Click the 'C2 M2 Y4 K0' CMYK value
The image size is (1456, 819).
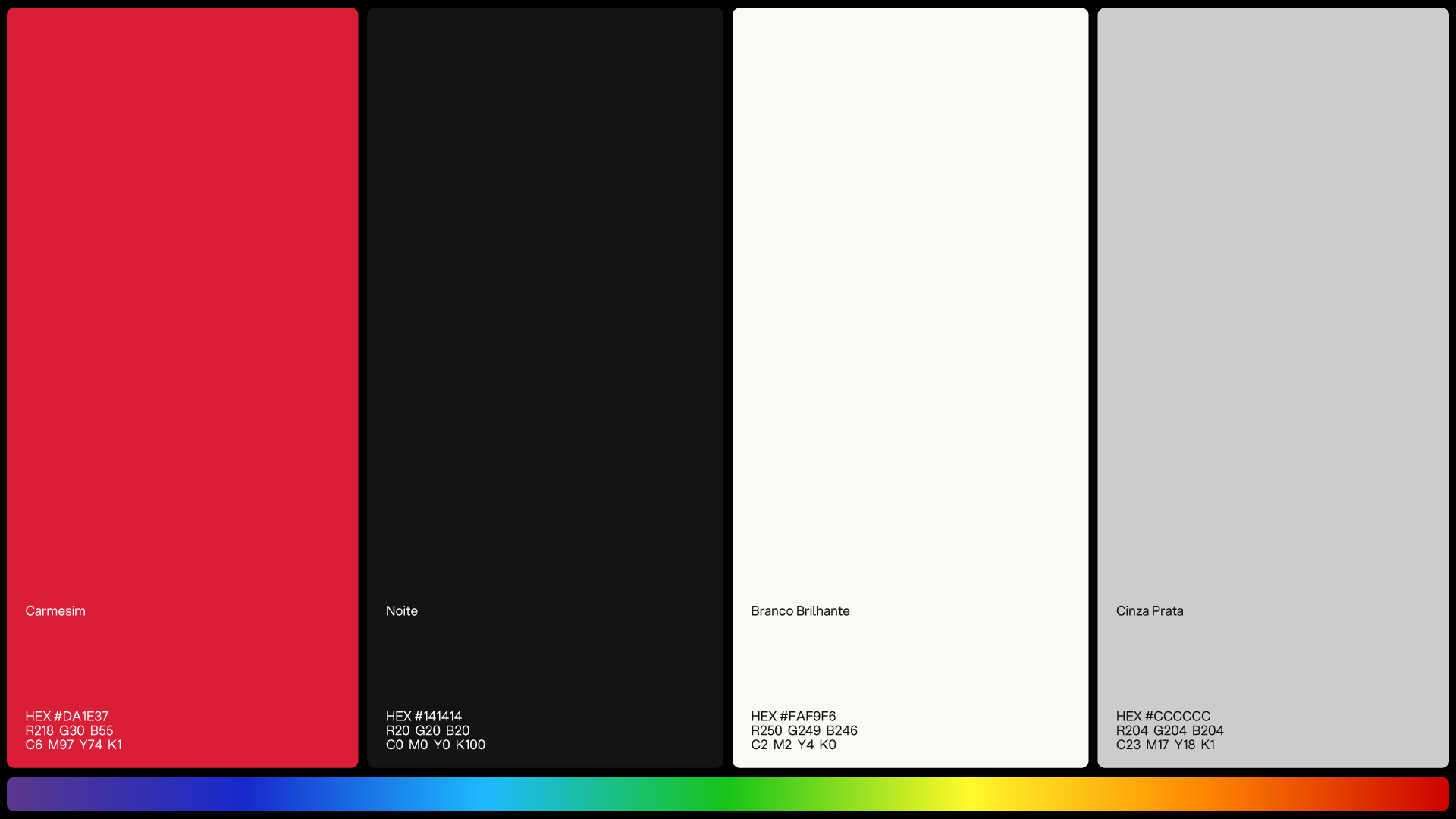click(x=793, y=745)
